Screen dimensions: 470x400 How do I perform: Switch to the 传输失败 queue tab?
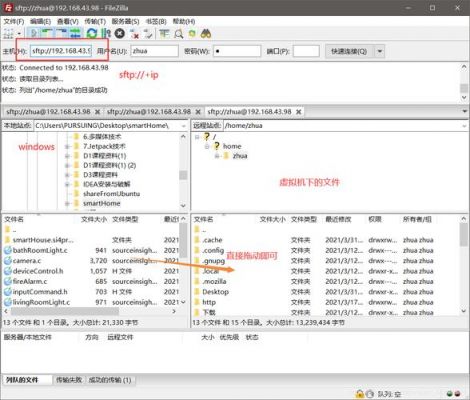tap(69, 380)
